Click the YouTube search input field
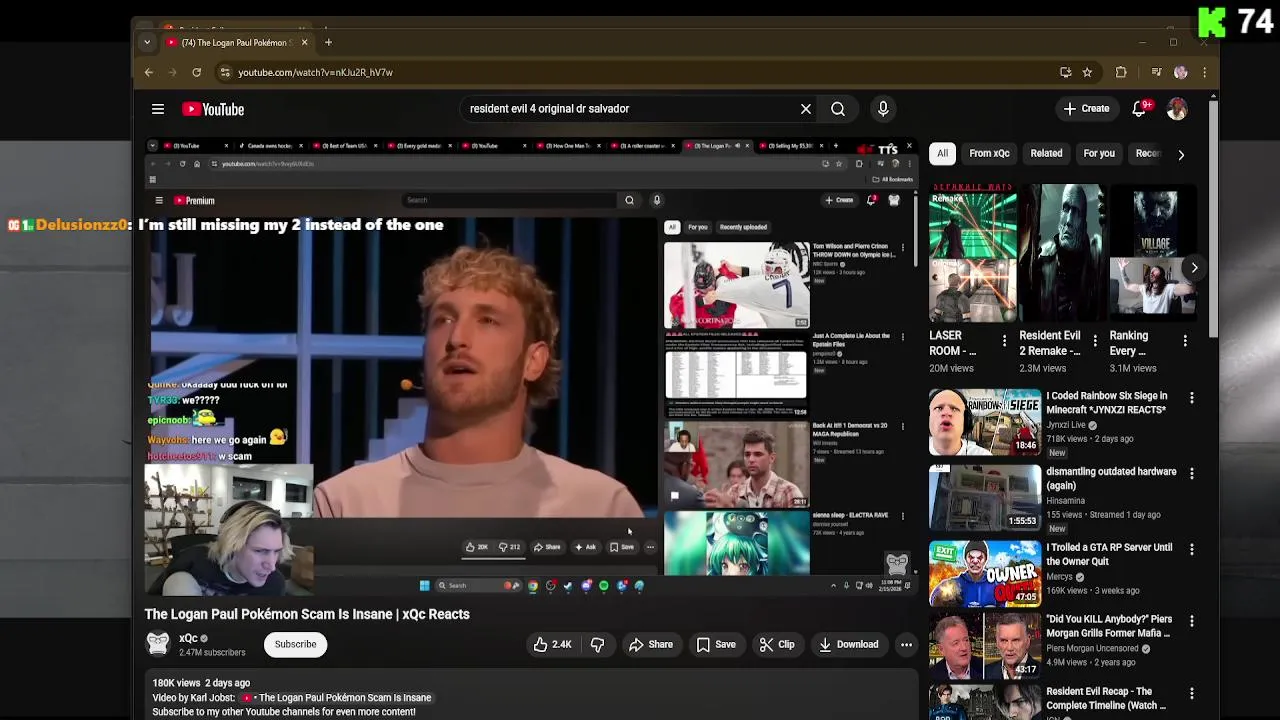 click(630, 109)
